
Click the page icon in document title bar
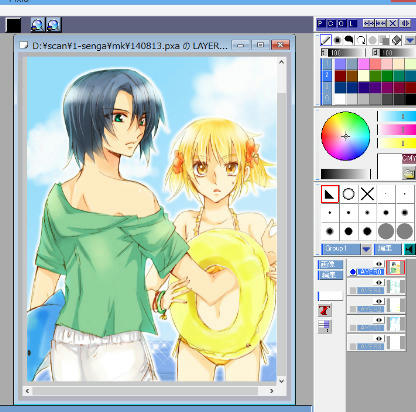coord(24,45)
